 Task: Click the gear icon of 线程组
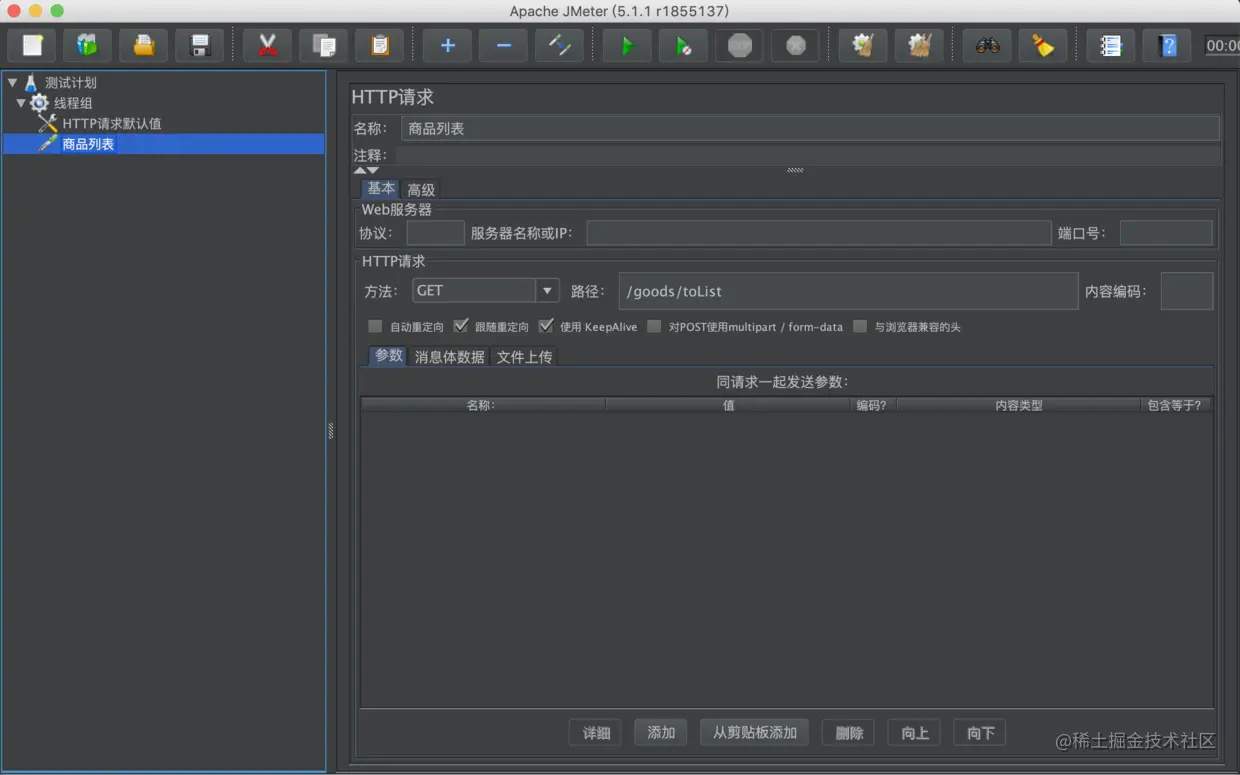(x=39, y=103)
